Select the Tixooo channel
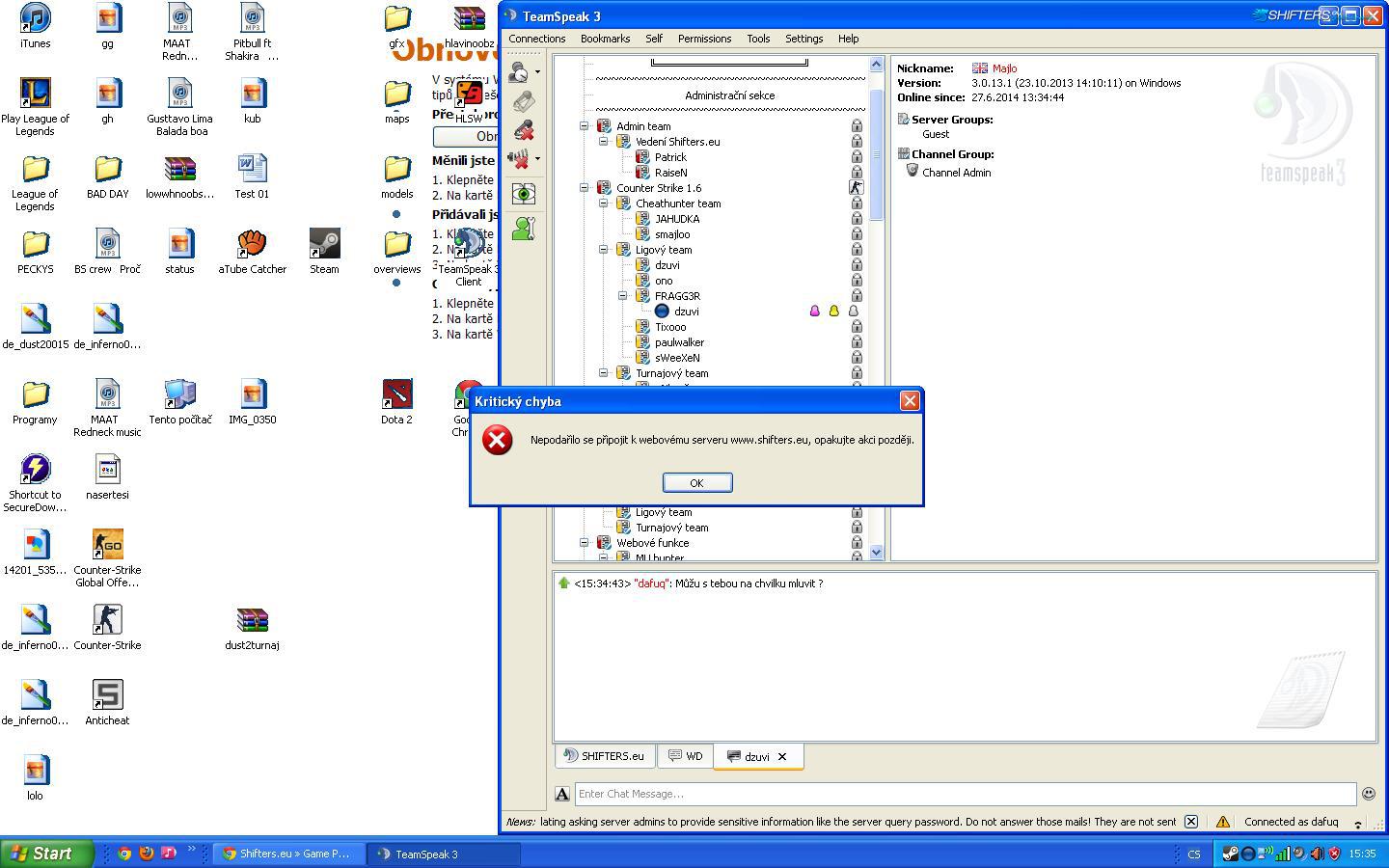 coord(670,327)
